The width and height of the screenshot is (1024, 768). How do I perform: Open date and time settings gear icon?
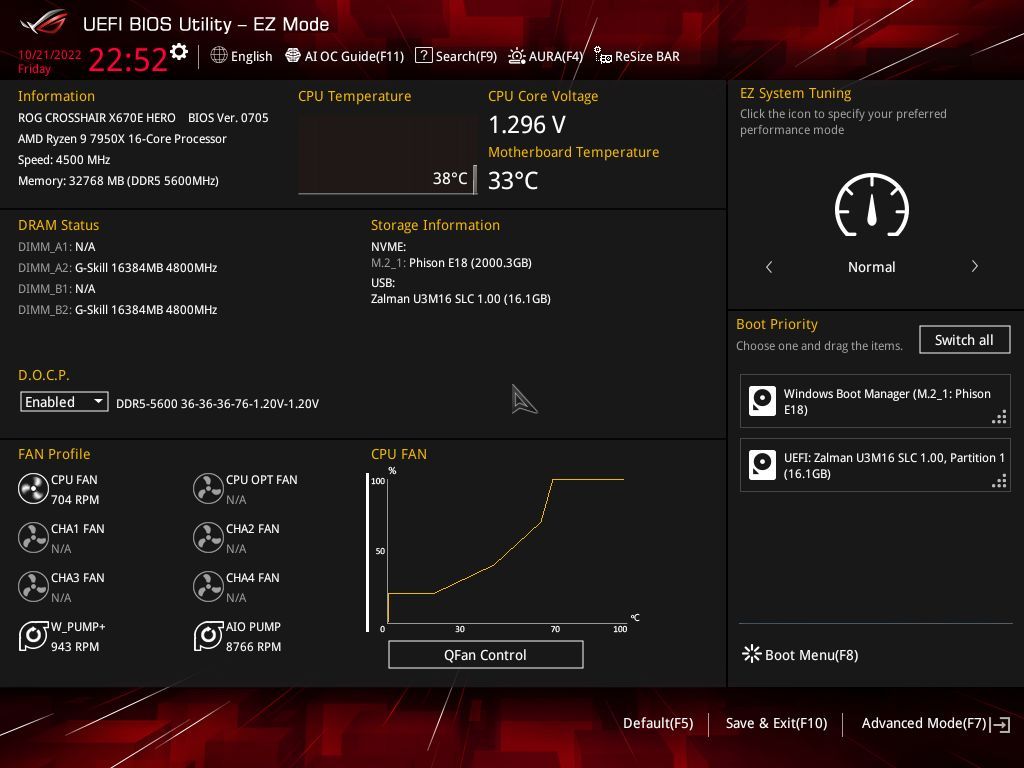pos(179,52)
